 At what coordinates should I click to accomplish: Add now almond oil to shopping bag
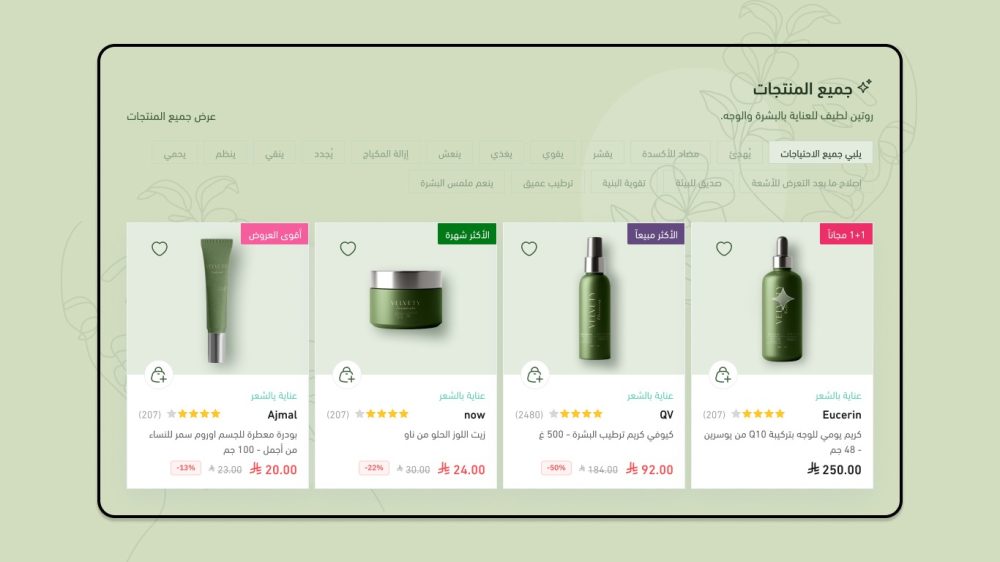point(346,375)
